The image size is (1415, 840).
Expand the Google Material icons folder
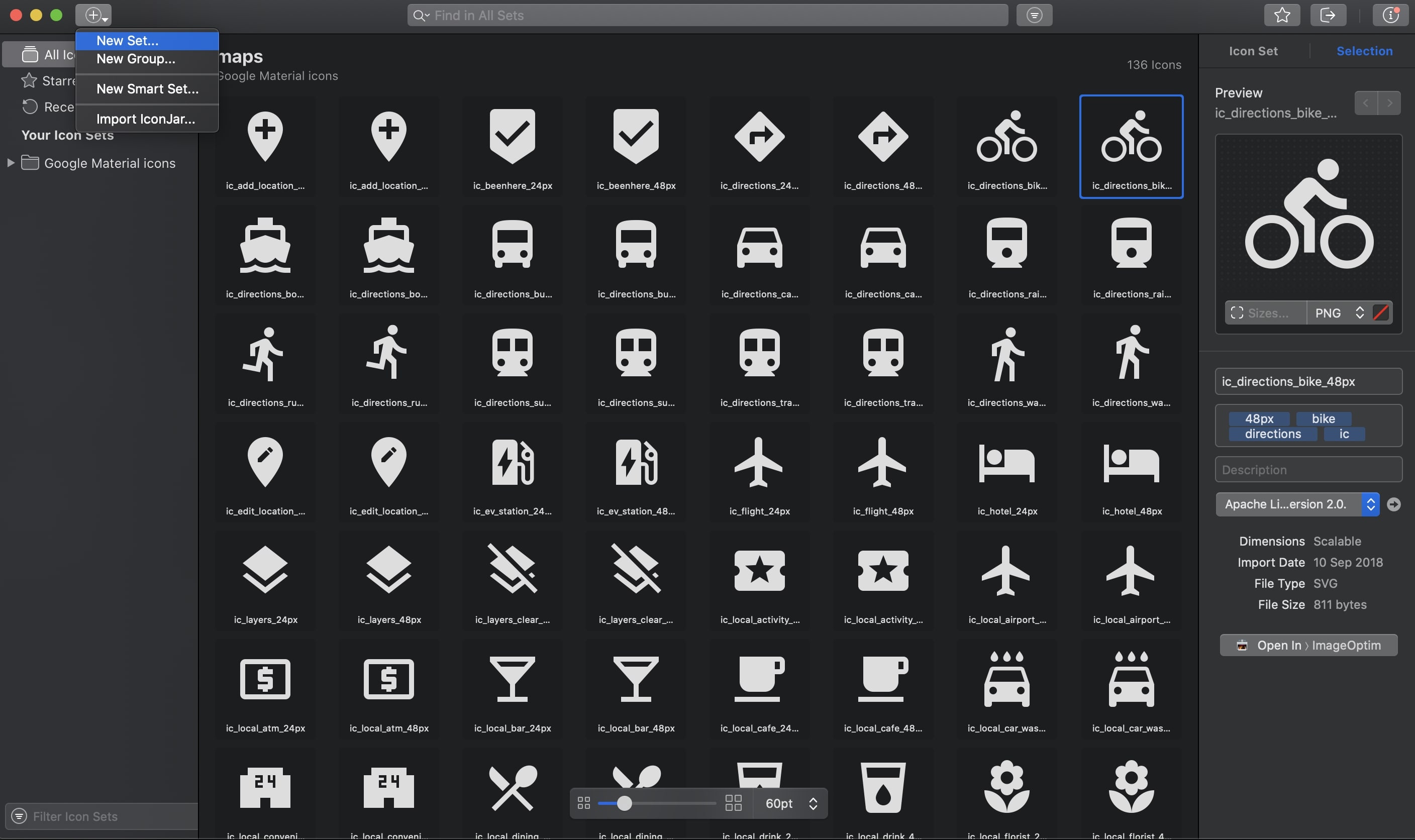pyautogui.click(x=10, y=162)
